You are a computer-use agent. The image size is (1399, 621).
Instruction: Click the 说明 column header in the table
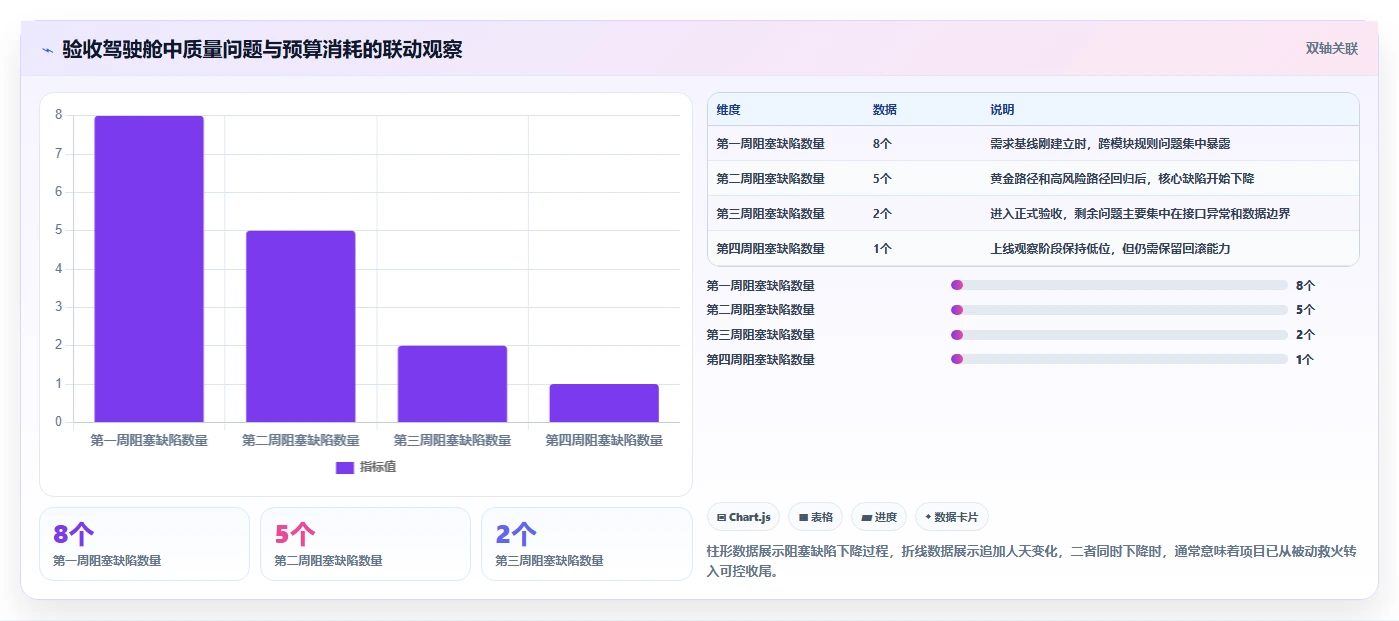[1002, 110]
